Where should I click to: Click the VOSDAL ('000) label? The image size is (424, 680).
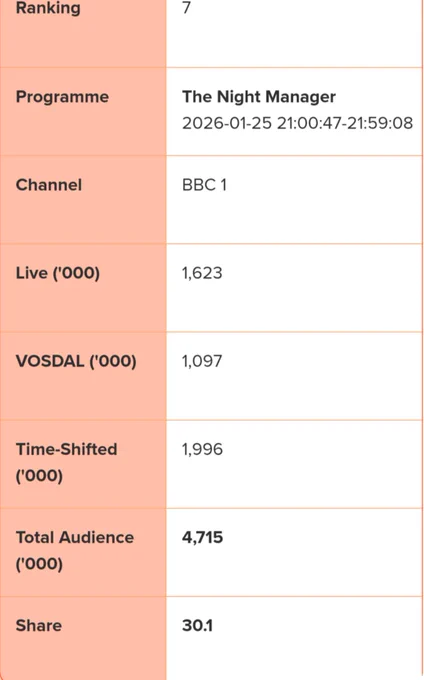pyautogui.click(x=76, y=362)
